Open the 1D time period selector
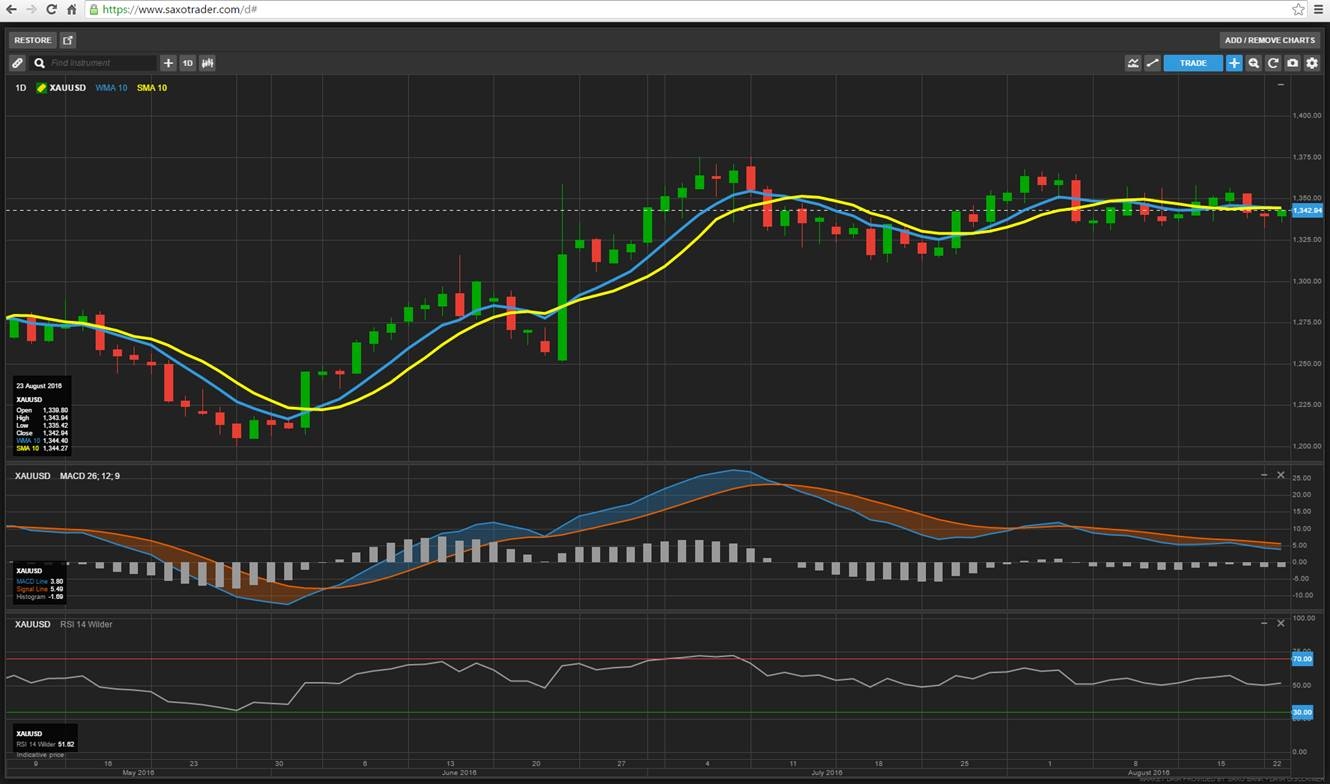 point(188,63)
